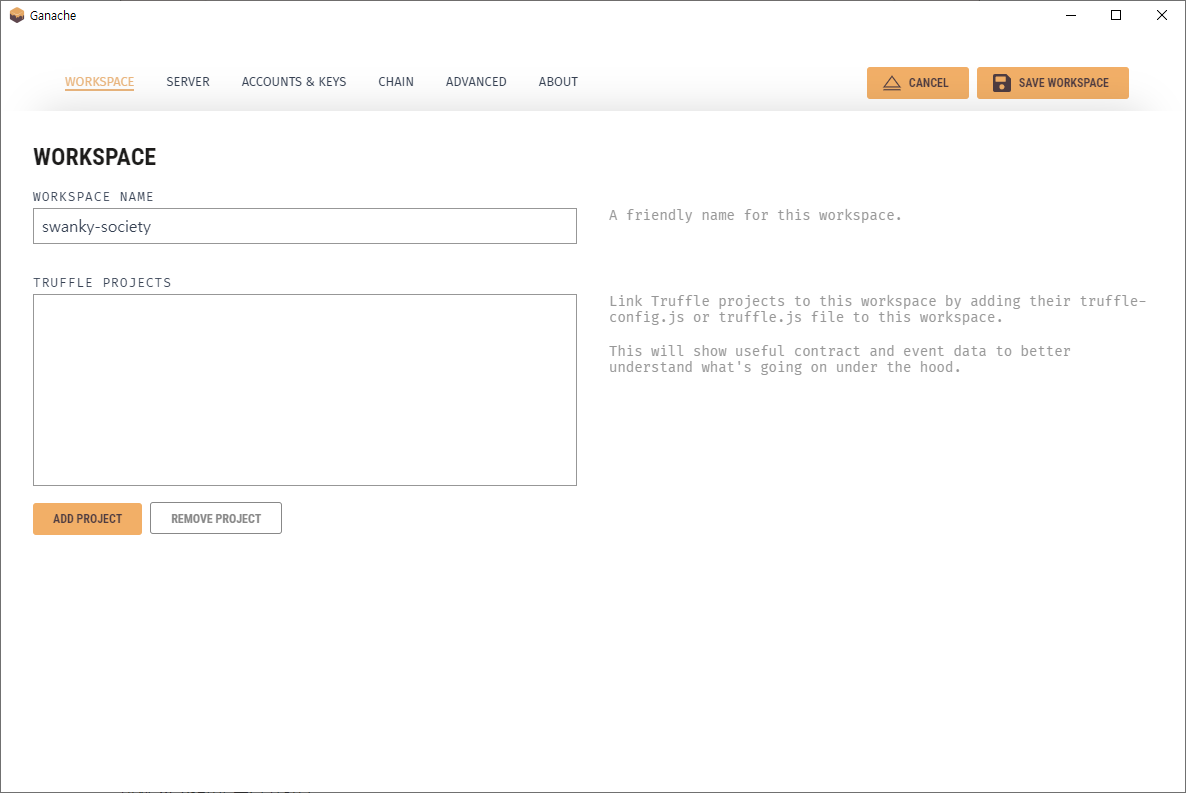Go to the Chain tab
Screen dimensions: 1186x793
coord(396,82)
